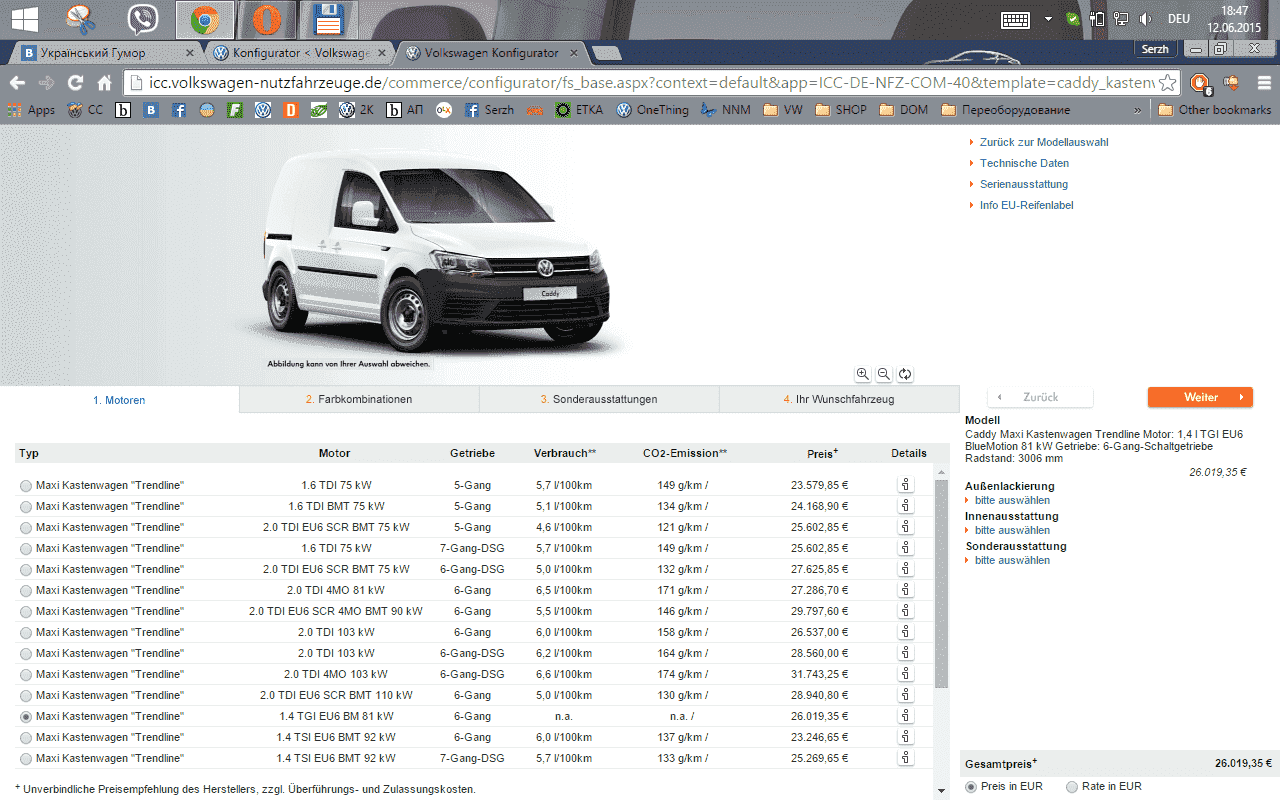Click the engine table scroll-up arrow

coord(941,470)
